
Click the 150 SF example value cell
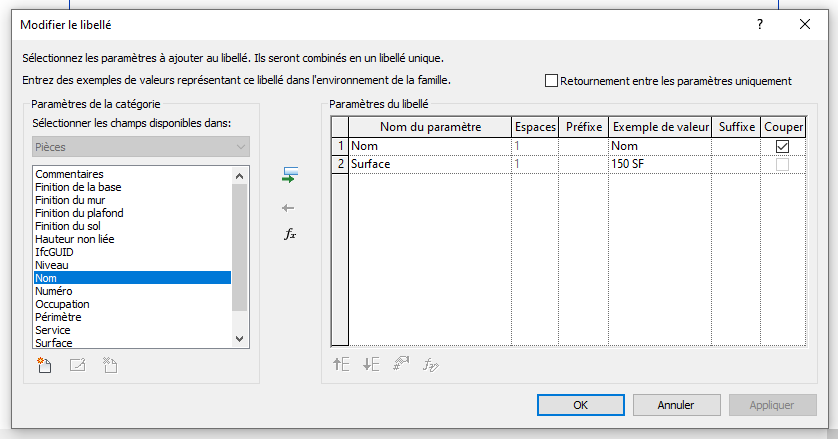tap(658, 164)
